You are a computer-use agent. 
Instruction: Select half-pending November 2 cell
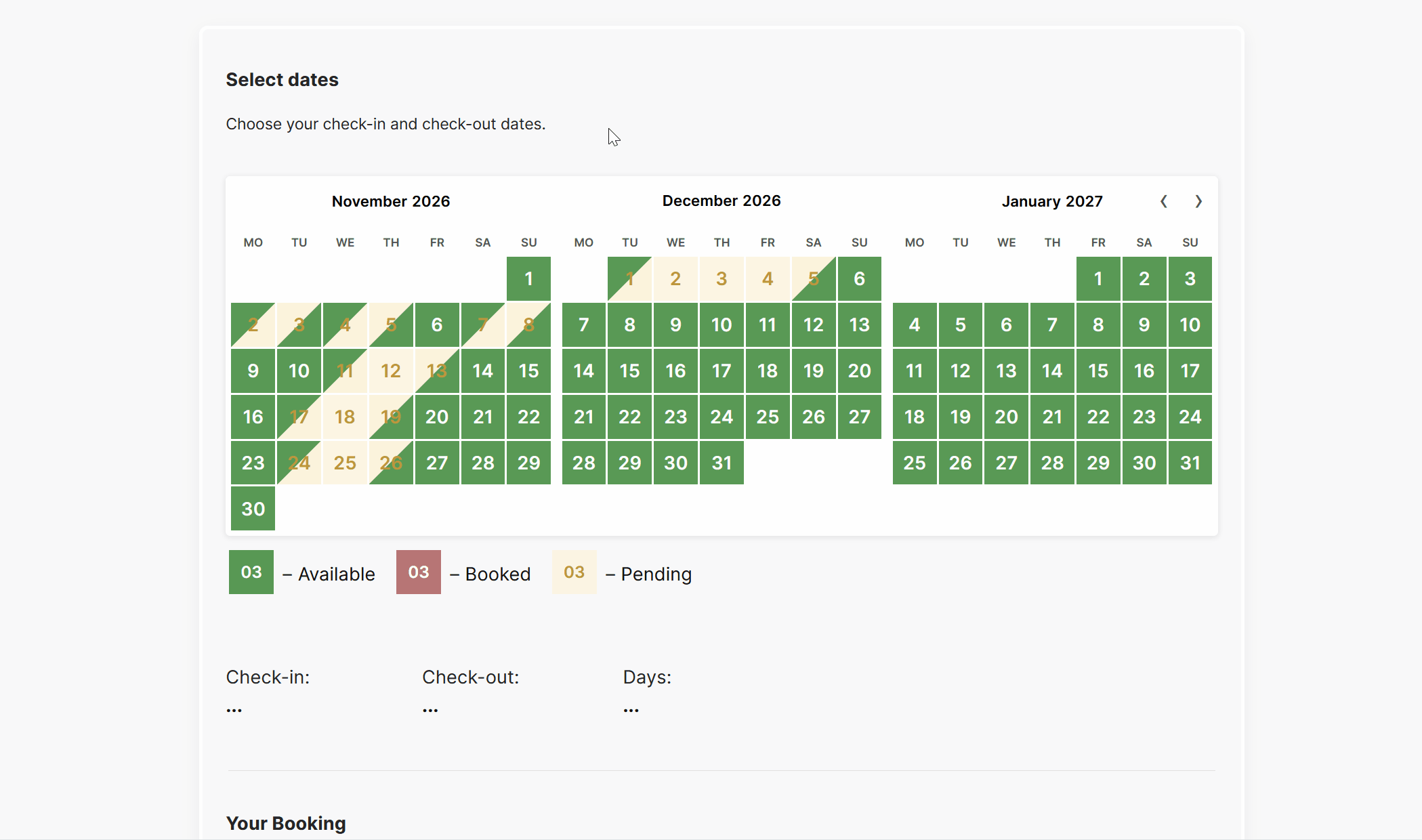[x=253, y=324]
